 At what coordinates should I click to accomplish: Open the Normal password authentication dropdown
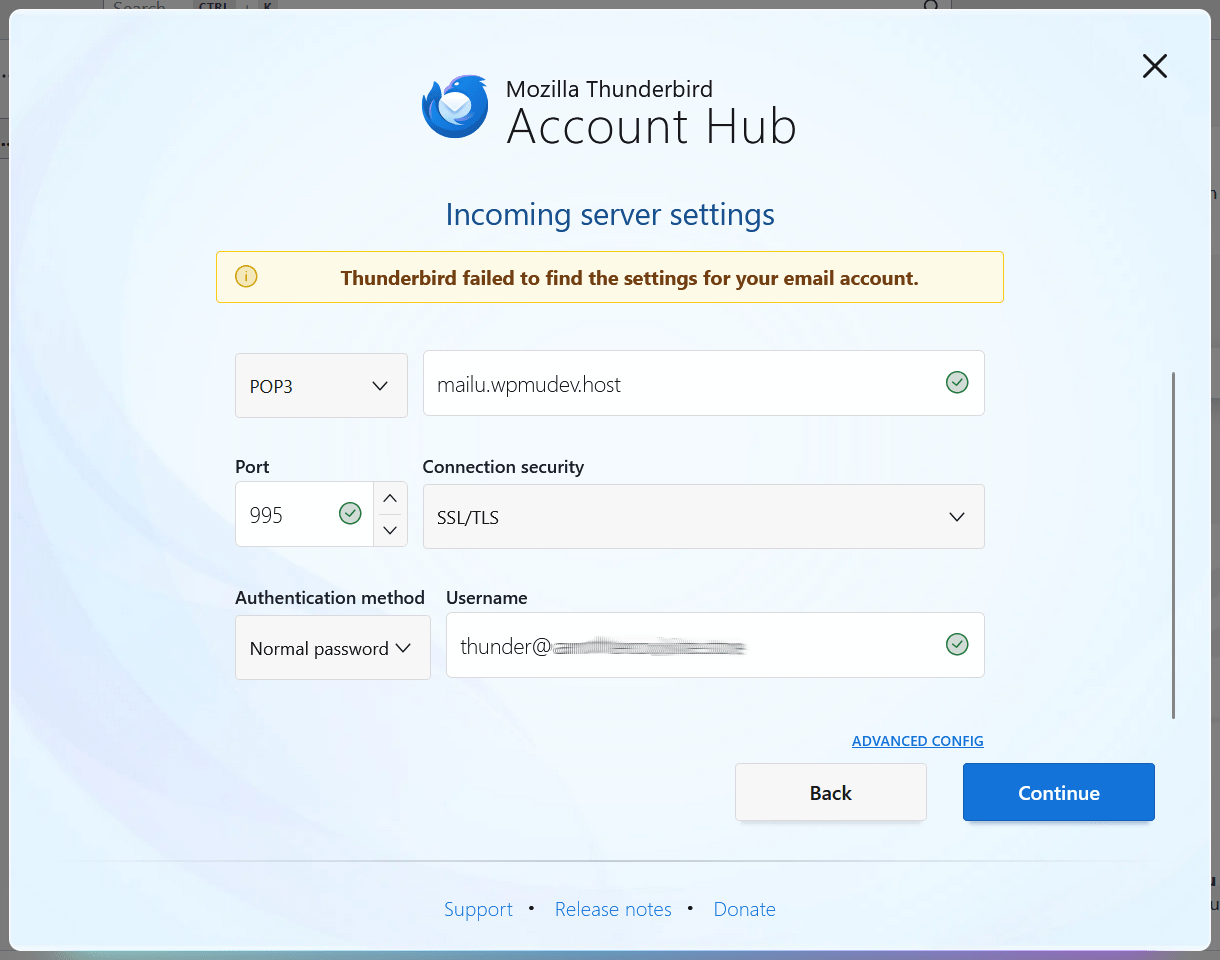tap(332, 648)
